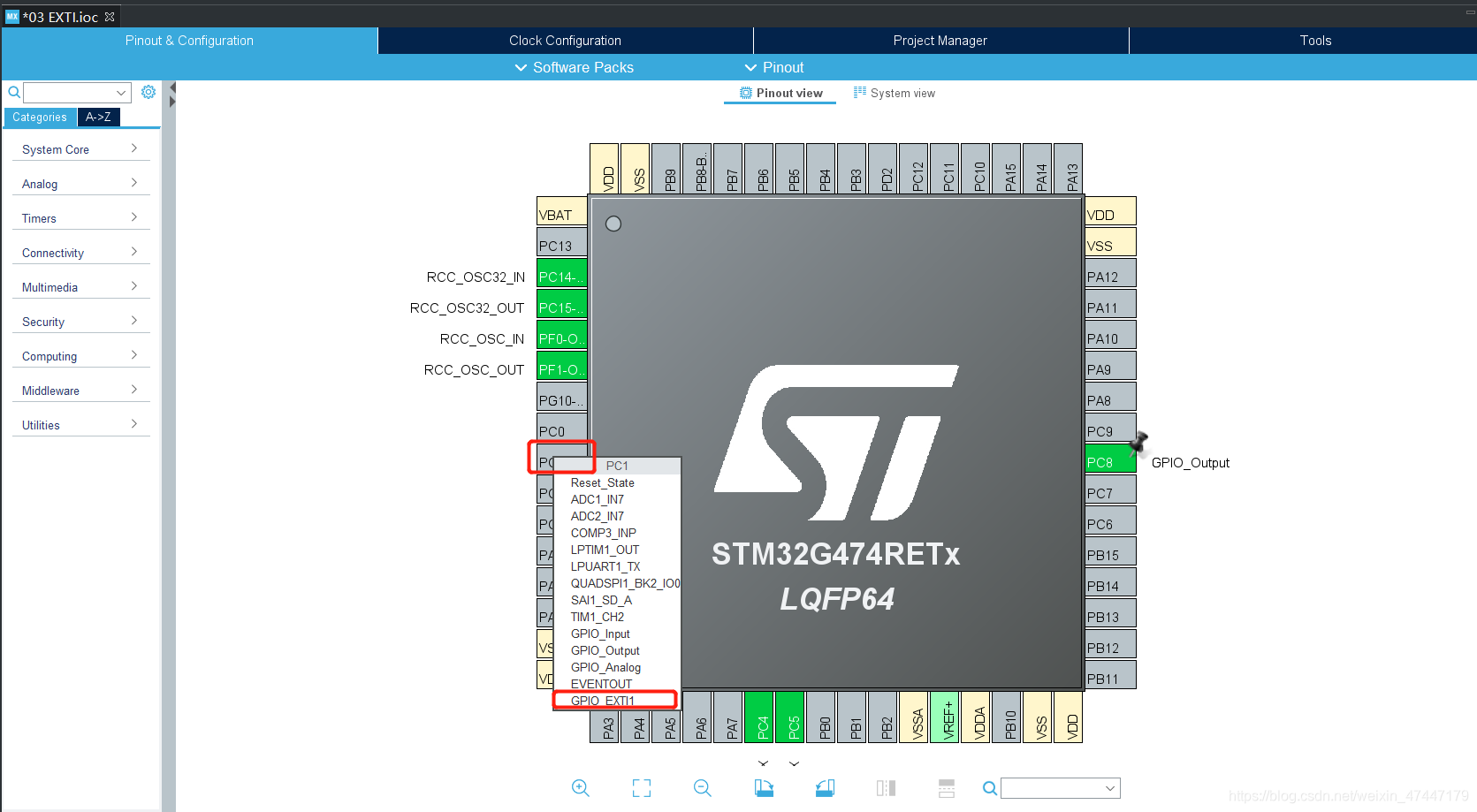The image size is (1477, 812).
Task: Select EVENTOUT in the pin menu
Action: (617, 684)
